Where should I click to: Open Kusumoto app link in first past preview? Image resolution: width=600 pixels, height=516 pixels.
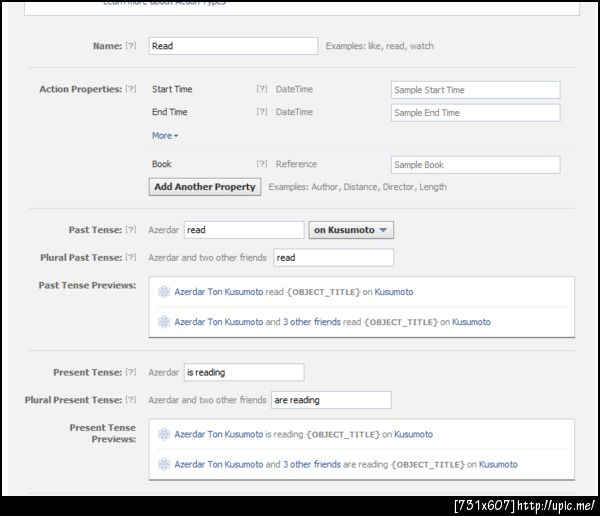(394, 292)
